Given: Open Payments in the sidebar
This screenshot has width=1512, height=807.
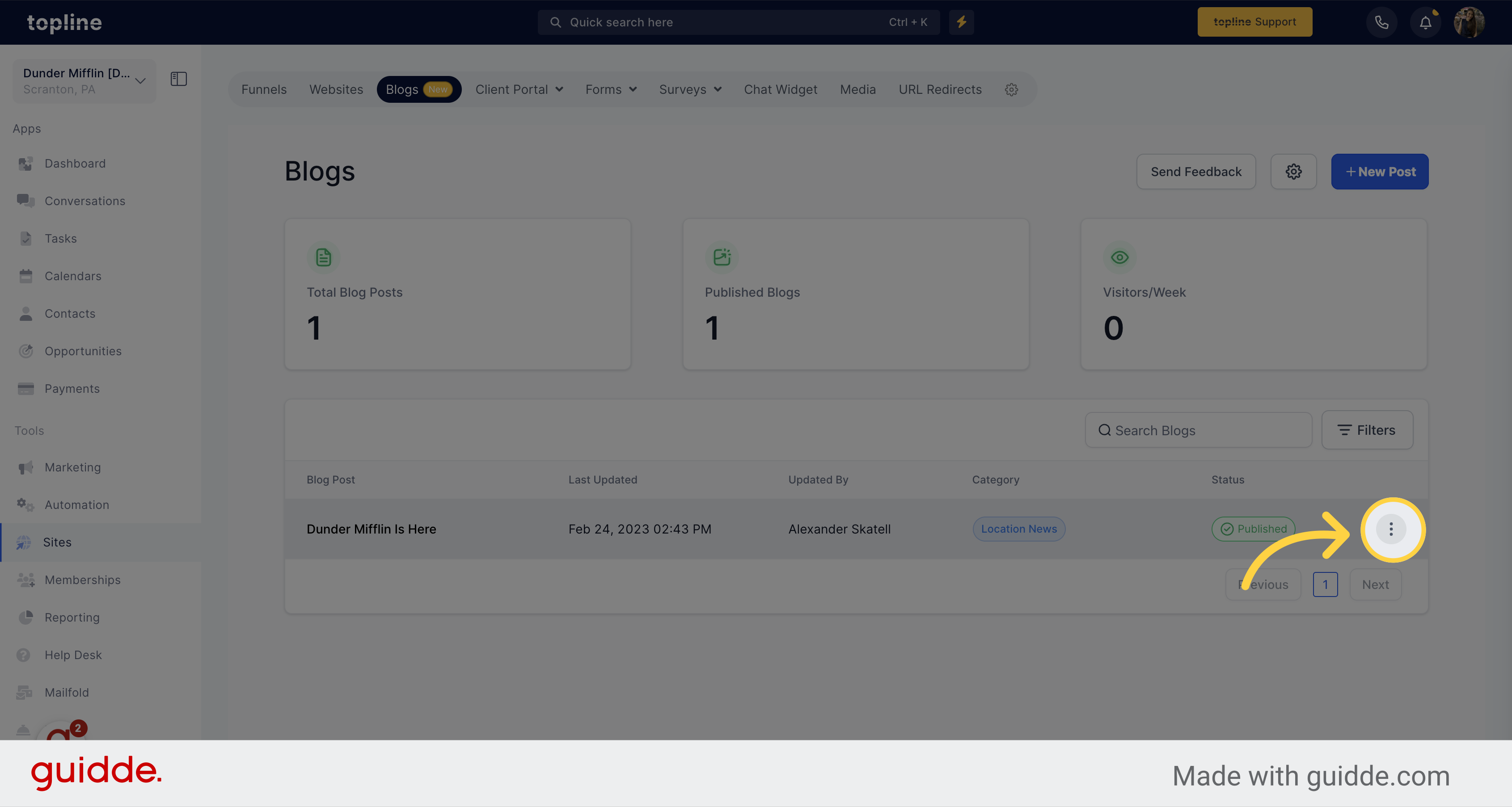Looking at the screenshot, I should [x=72, y=389].
